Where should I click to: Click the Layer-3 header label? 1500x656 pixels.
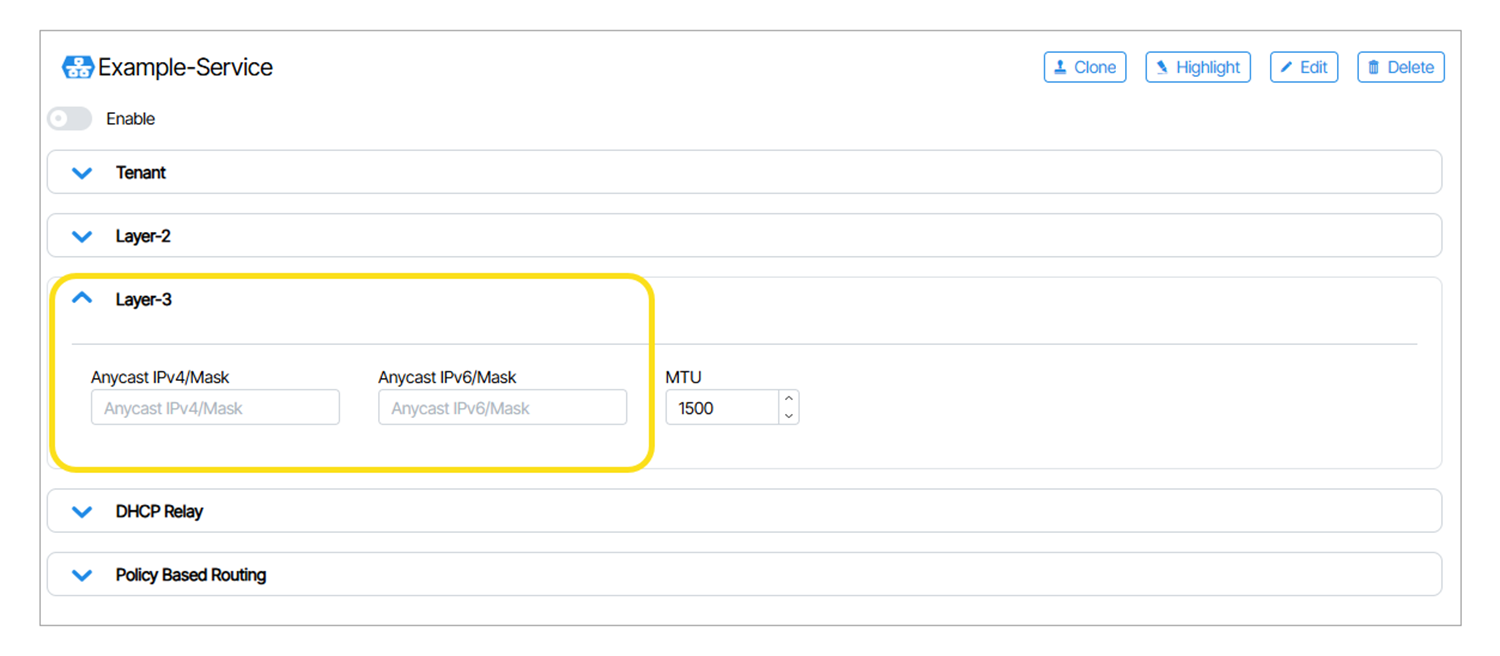click(x=143, y=300)
